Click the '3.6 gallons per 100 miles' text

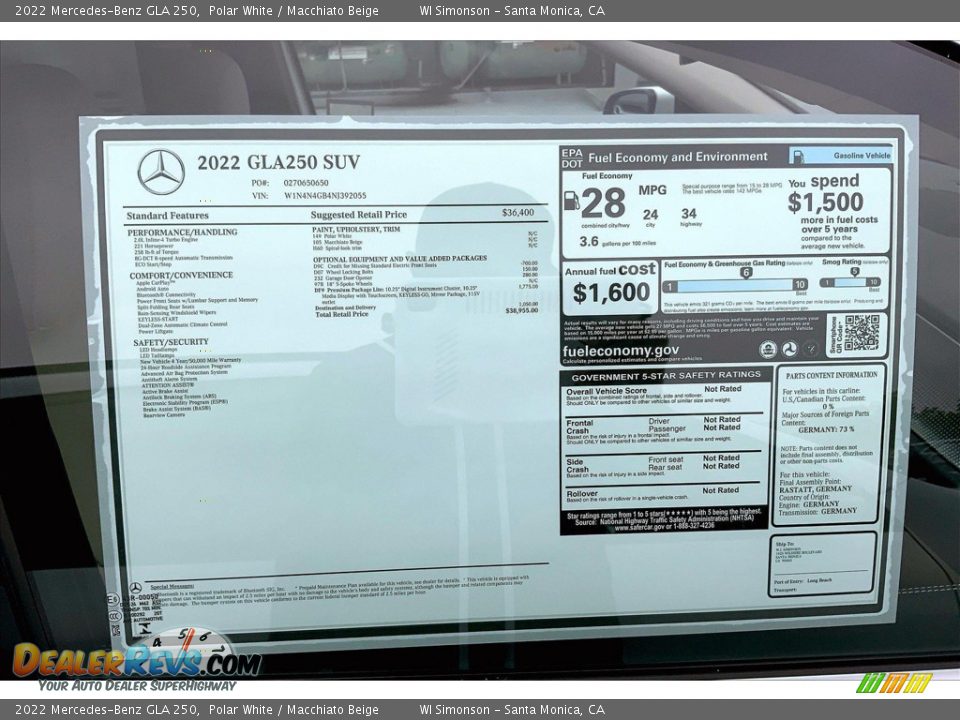[617, 242]
